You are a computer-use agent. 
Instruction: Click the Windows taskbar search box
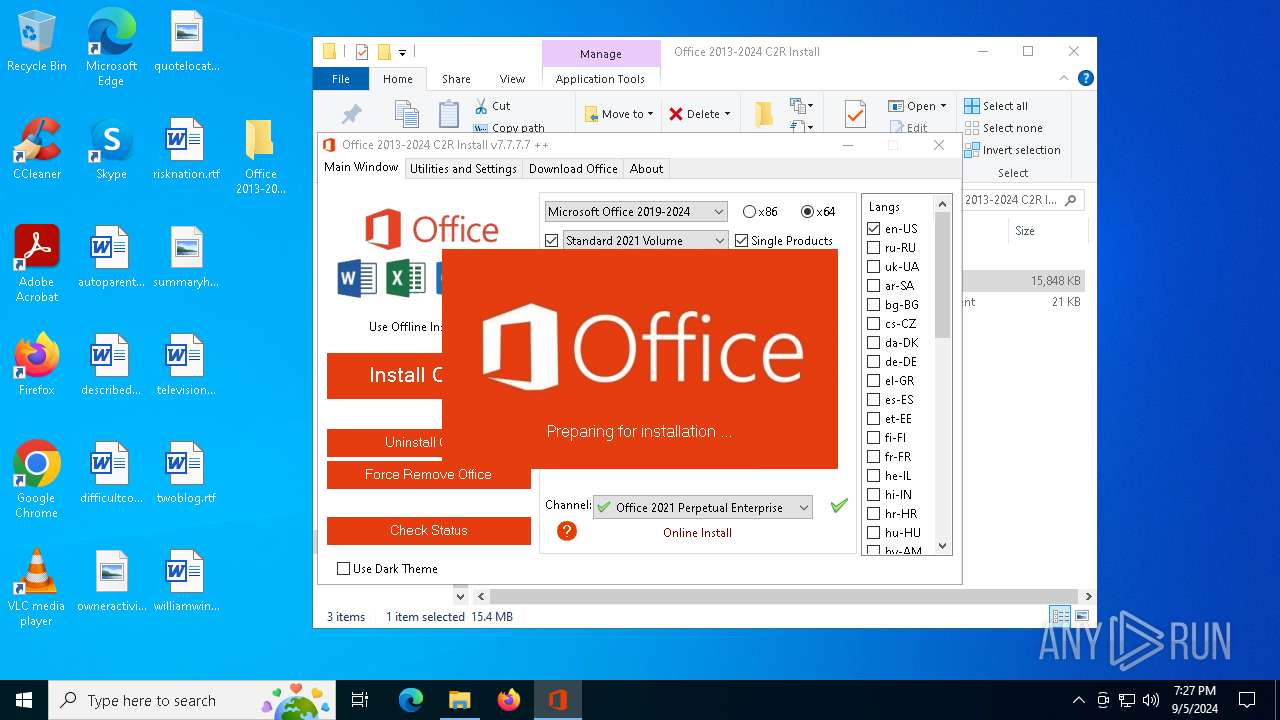point(192,700)
